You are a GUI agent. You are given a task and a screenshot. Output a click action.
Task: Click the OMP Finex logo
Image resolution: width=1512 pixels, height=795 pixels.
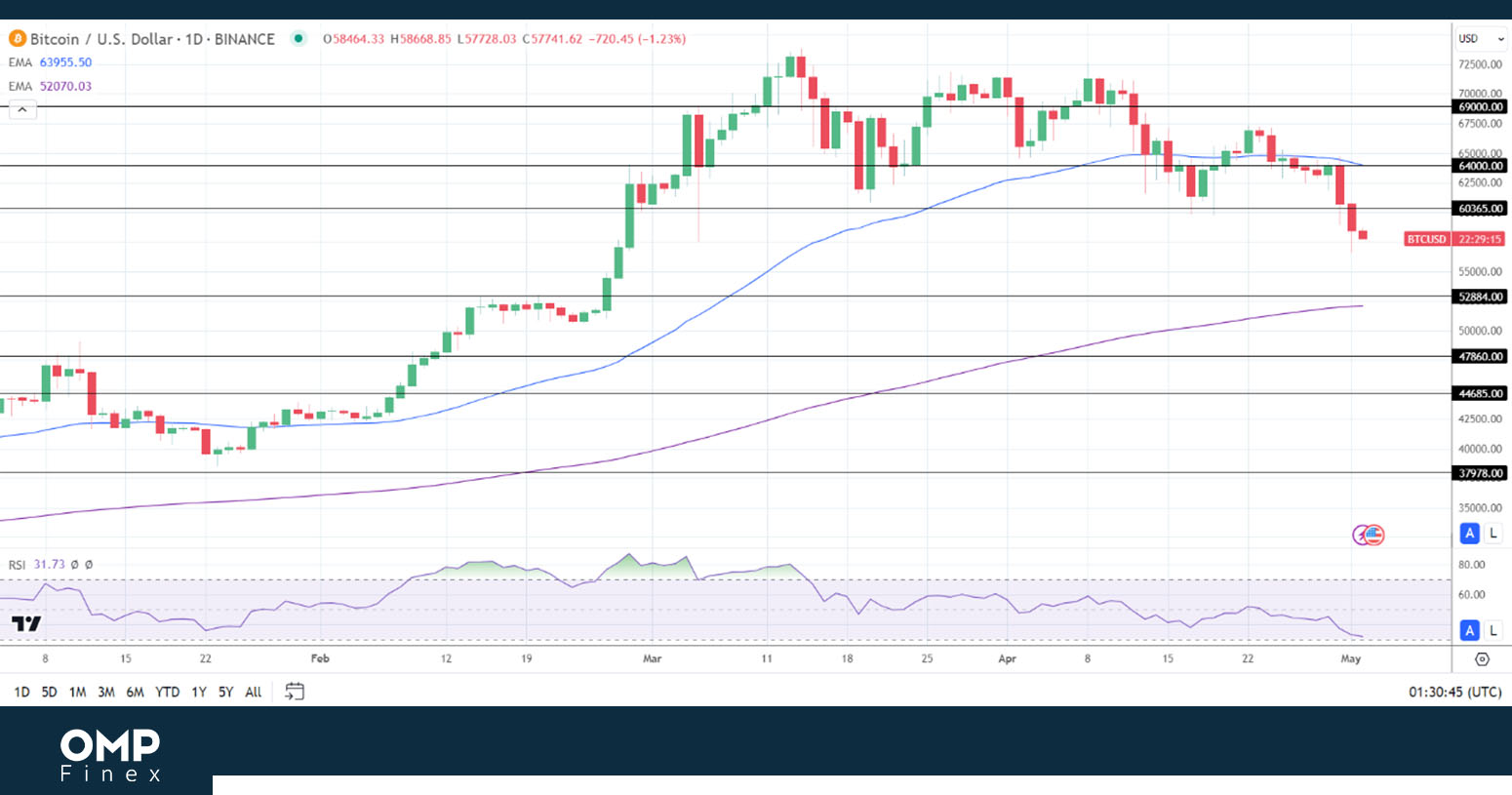click(110, 755)
